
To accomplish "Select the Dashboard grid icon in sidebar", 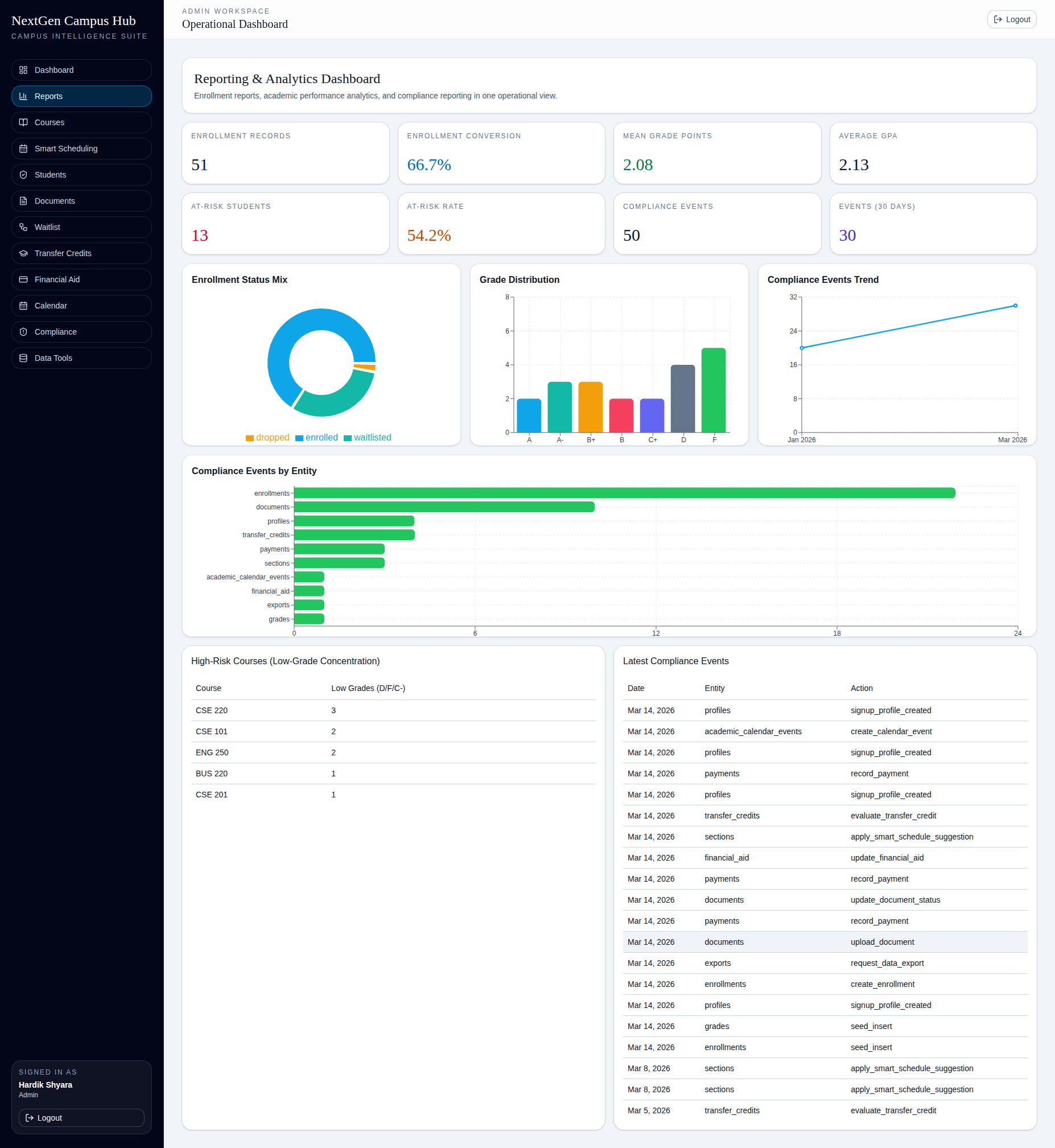I will tap(23, 69).
